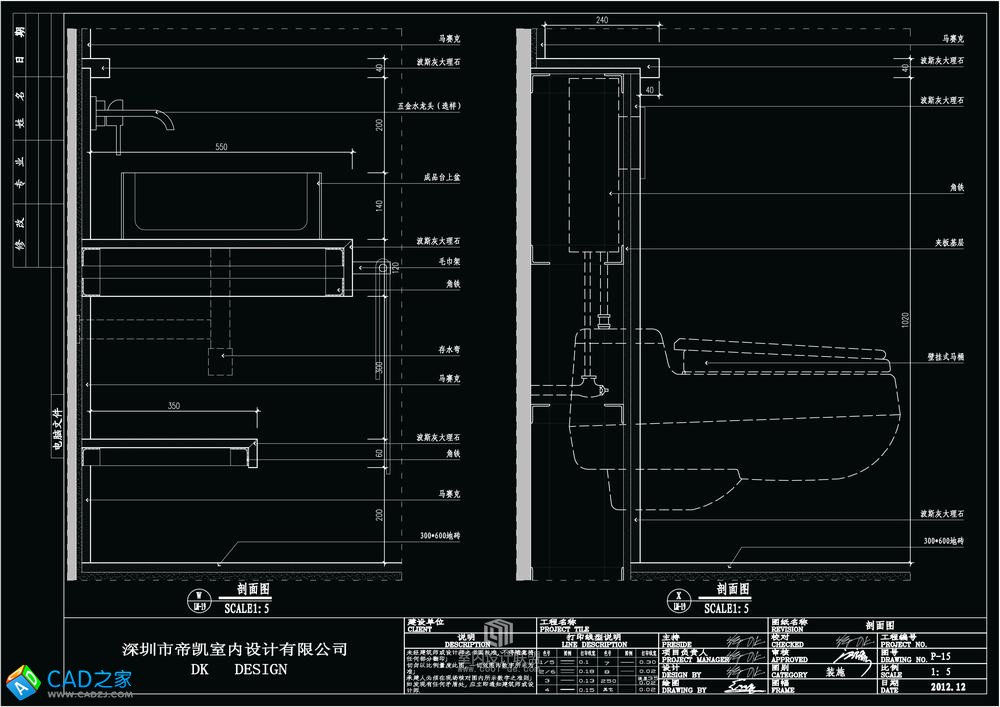Click the 成品台上盆 annotation label
The width and height of the screenshot is (1000, 707).
[441, 176]
